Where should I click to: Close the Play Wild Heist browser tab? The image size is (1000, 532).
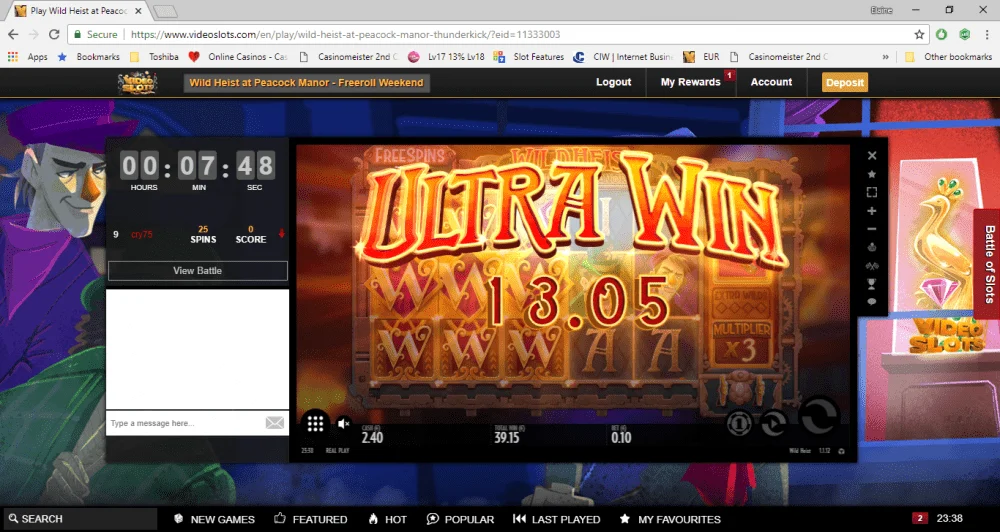click(x=138, y=11)
